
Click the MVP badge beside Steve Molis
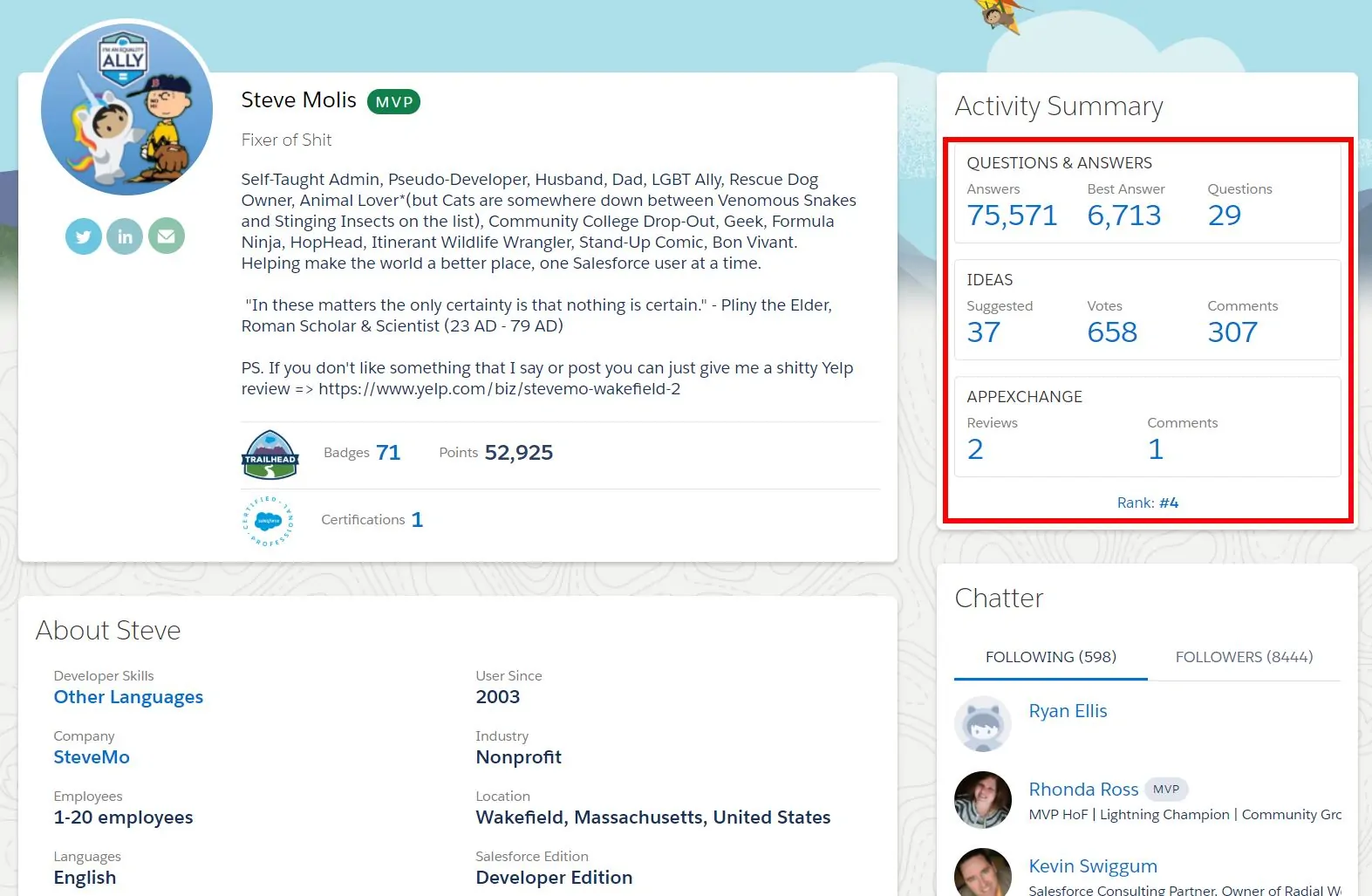pyautogui.click(x=394, y=102)
